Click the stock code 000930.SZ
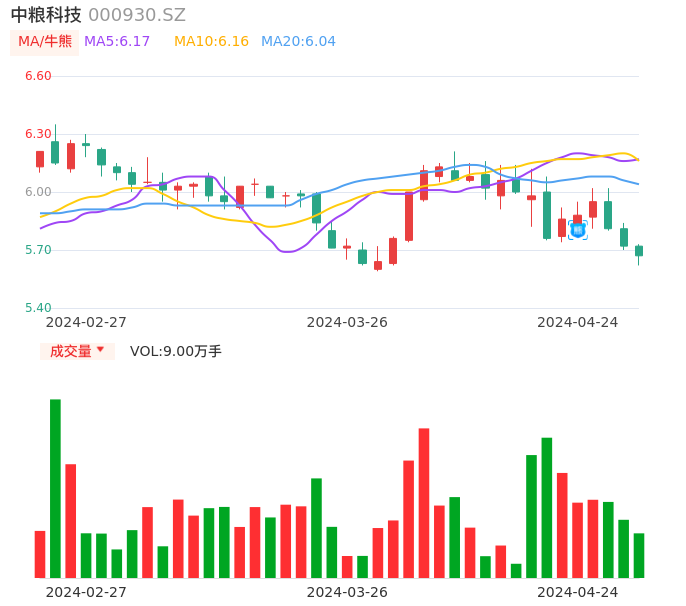This screenshot has height=606, width=686. point(137,15)
